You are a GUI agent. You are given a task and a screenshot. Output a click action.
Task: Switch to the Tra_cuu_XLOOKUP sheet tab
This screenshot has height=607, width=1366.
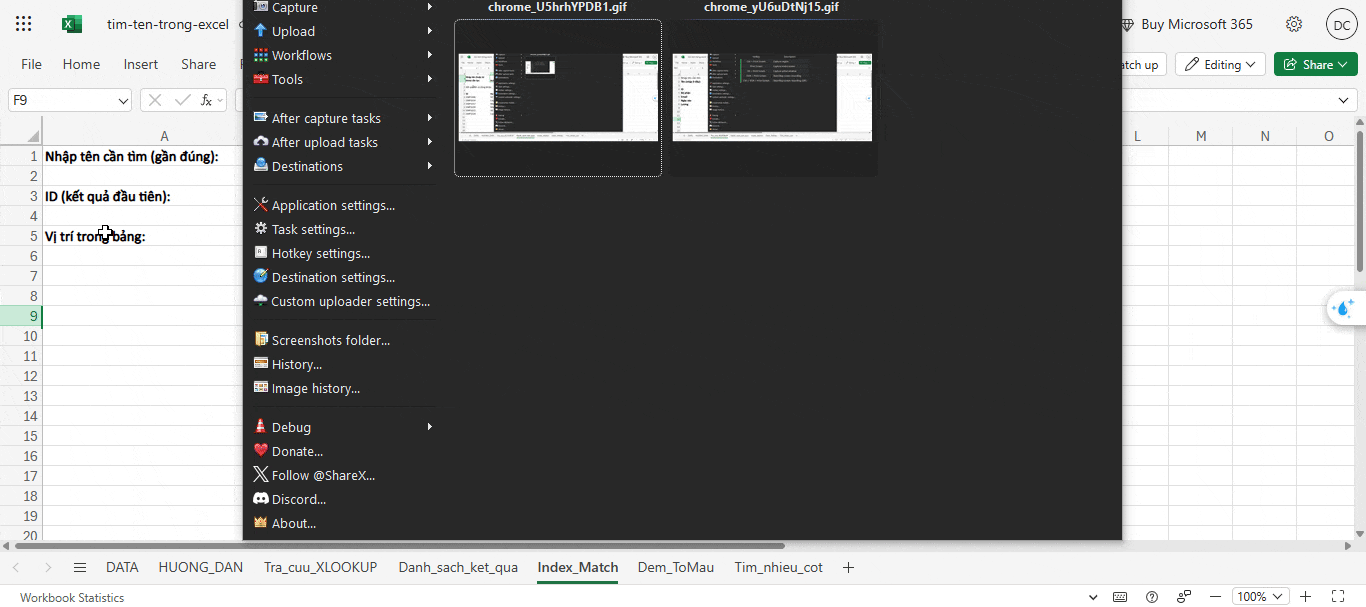[320, 567]
